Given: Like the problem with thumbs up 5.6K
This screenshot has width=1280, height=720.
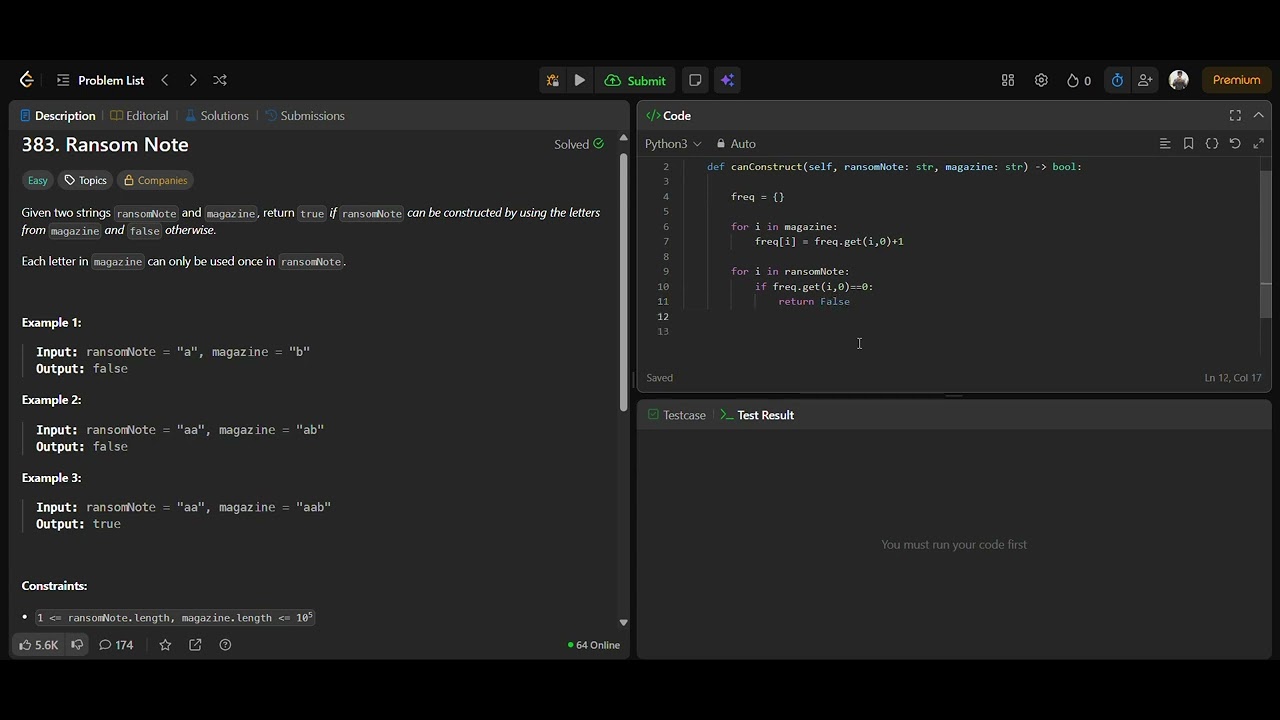Looking at the screenshot, I should tap(39, 645).
